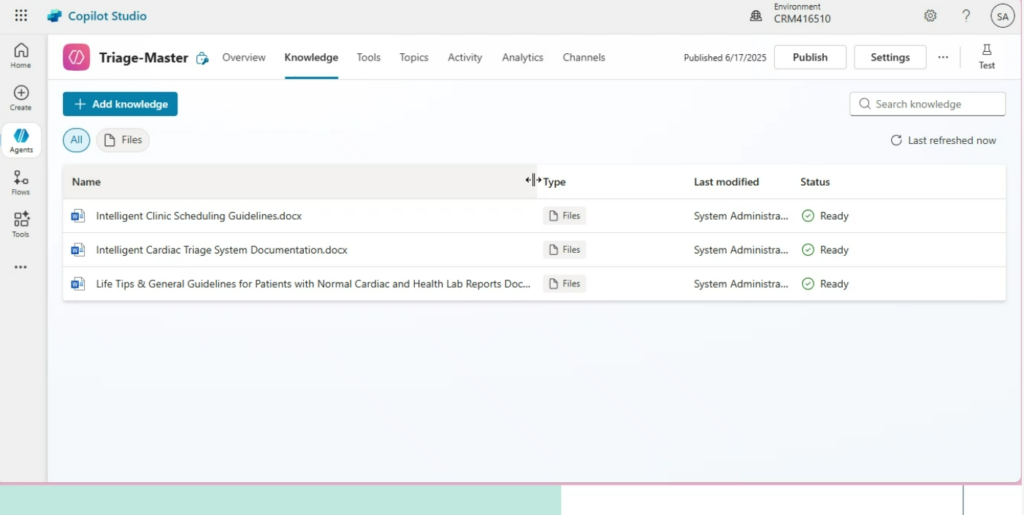
Task: Click the Published 6/17/2025 text
Action: tap(725, 57)
